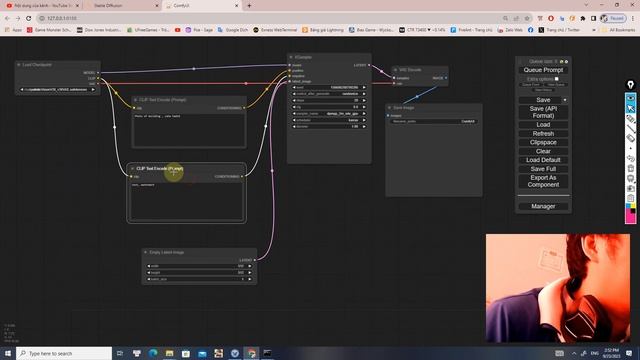The width and height of the screenshot is (640, 360).
Task: Click the Queue Prompt button
Action: [543, 70]
